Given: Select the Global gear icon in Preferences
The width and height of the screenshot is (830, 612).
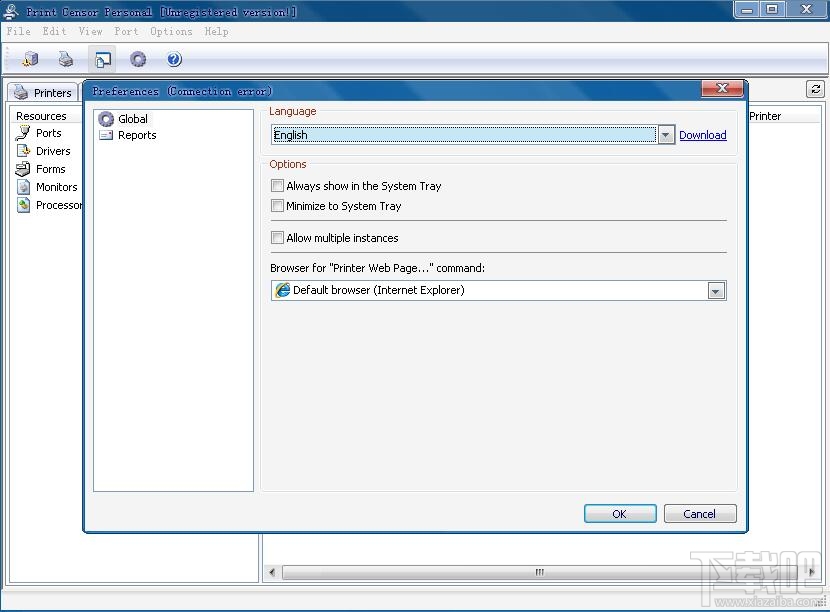Looking at the screenshot, I should click(x=106, y=119).
